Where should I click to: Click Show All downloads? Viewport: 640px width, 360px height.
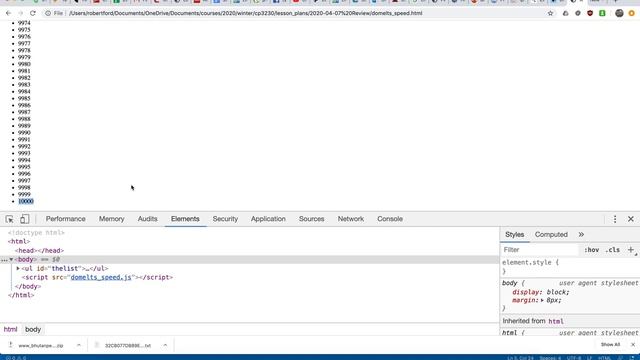point(610,345)
